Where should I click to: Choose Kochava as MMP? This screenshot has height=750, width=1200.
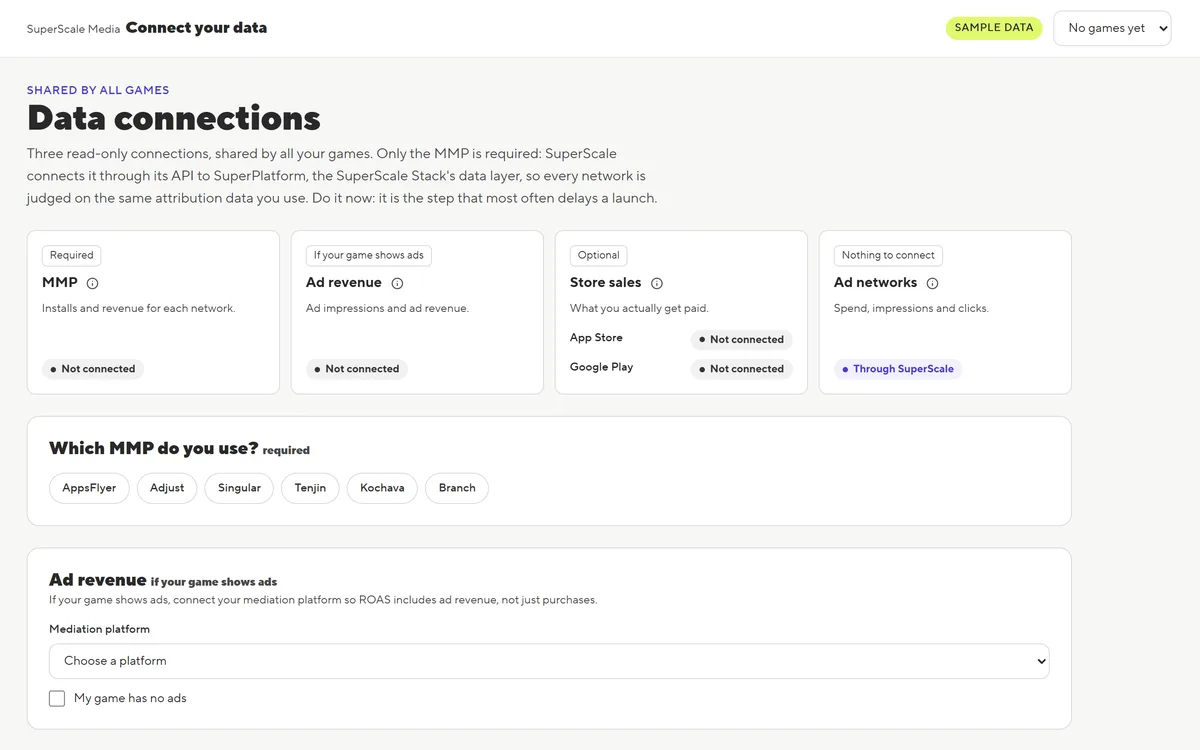click(382, 488)
